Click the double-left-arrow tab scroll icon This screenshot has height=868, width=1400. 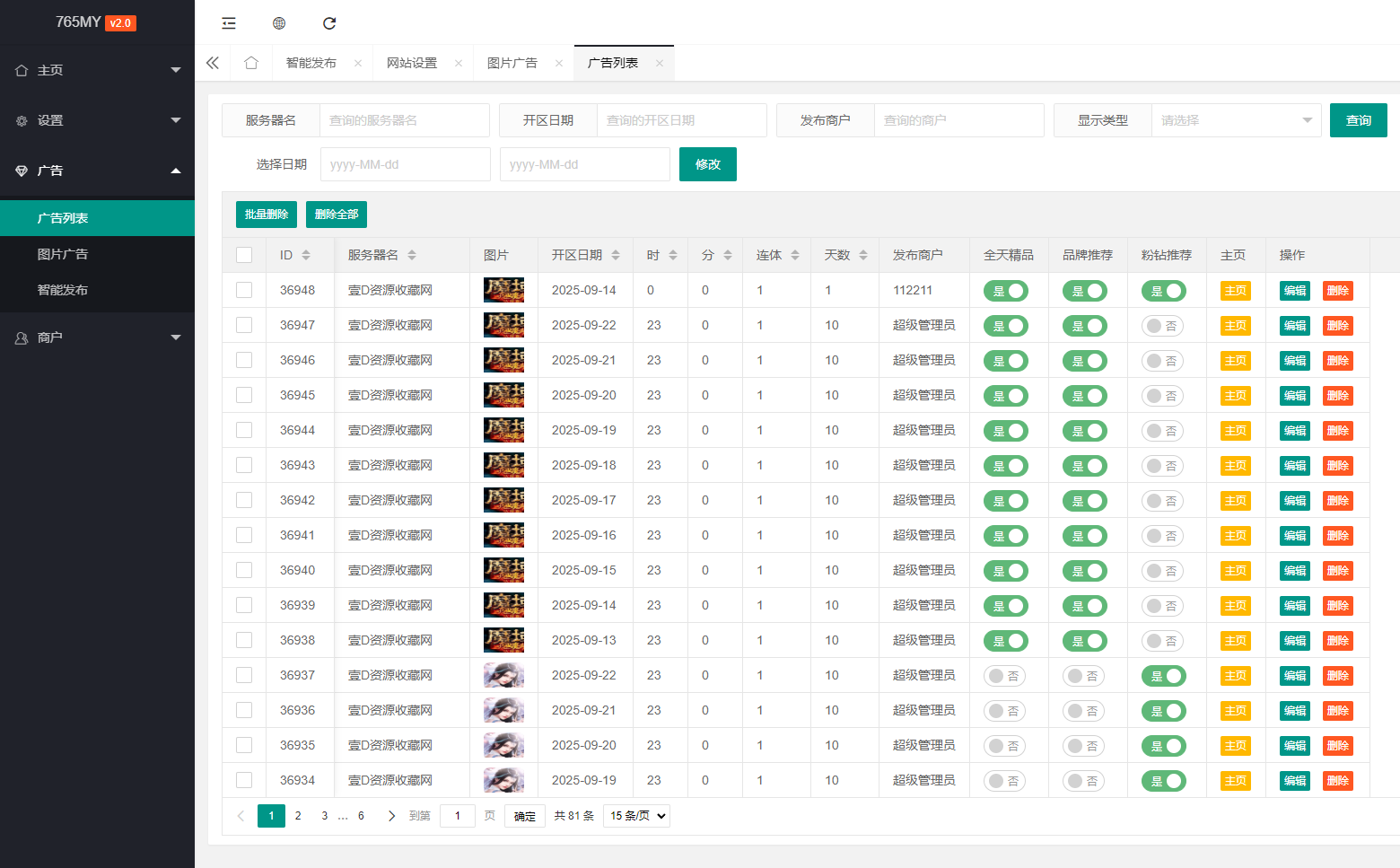point(213,62)
